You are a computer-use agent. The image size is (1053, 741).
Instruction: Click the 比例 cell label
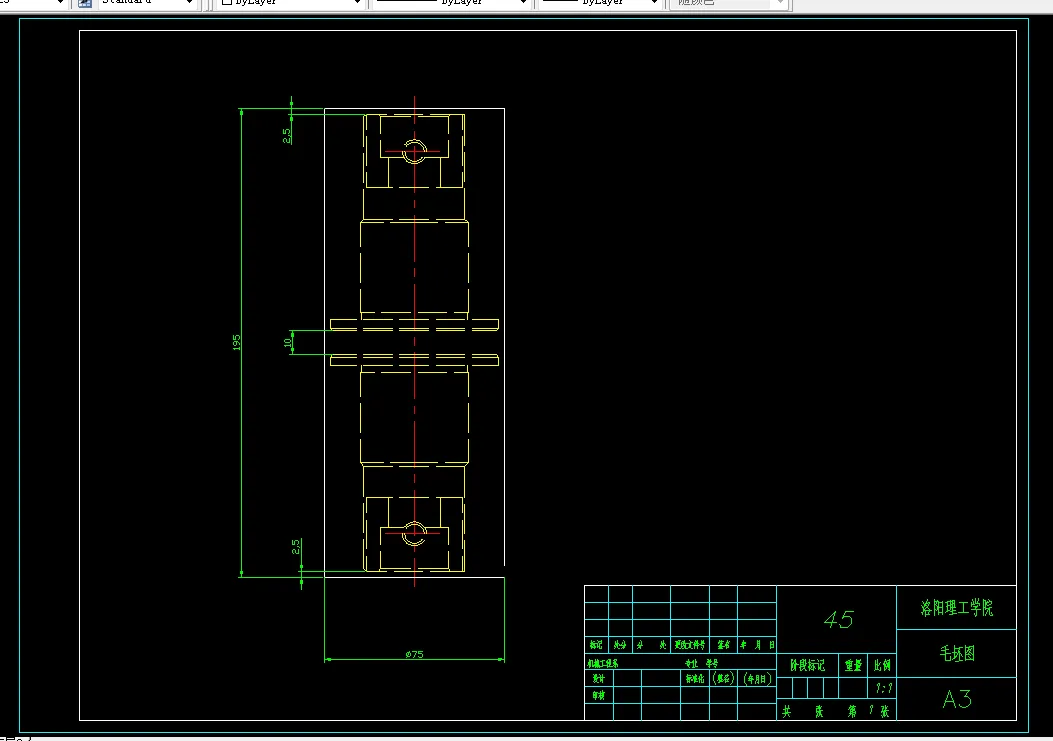point(882,665)
